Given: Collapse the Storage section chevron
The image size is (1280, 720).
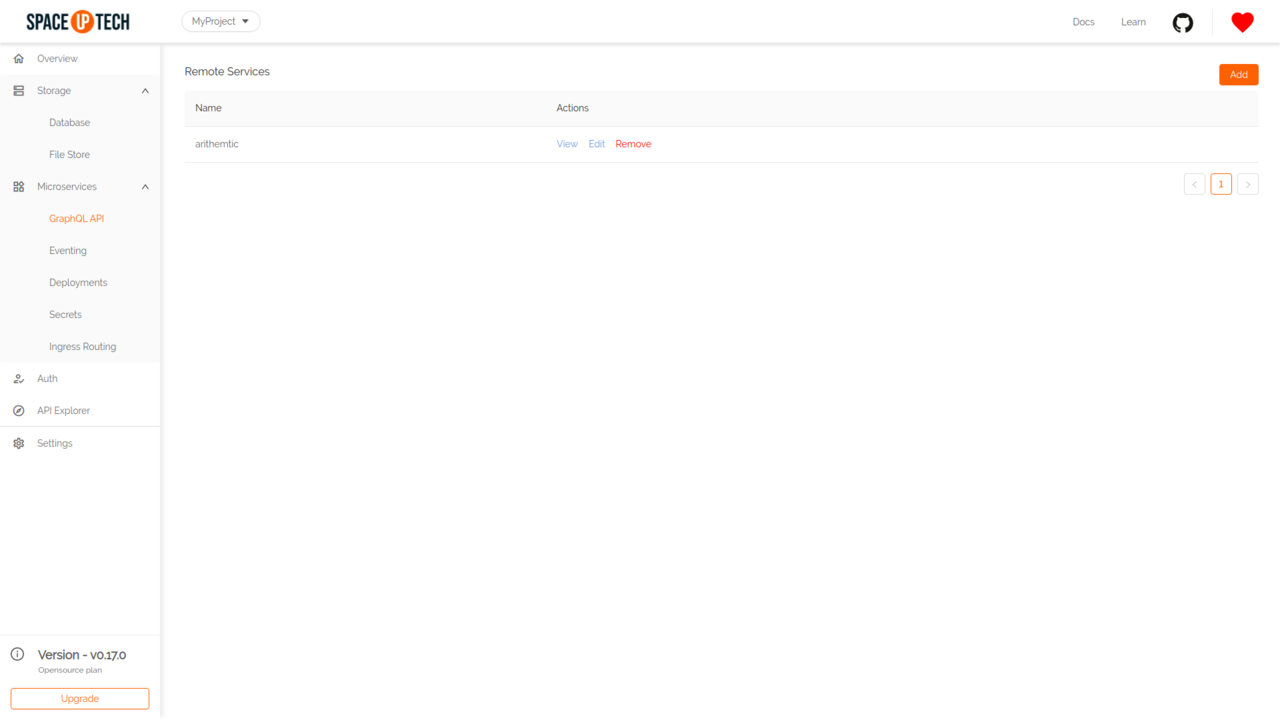Looking at the screenshot, I should tap(145, 91).
